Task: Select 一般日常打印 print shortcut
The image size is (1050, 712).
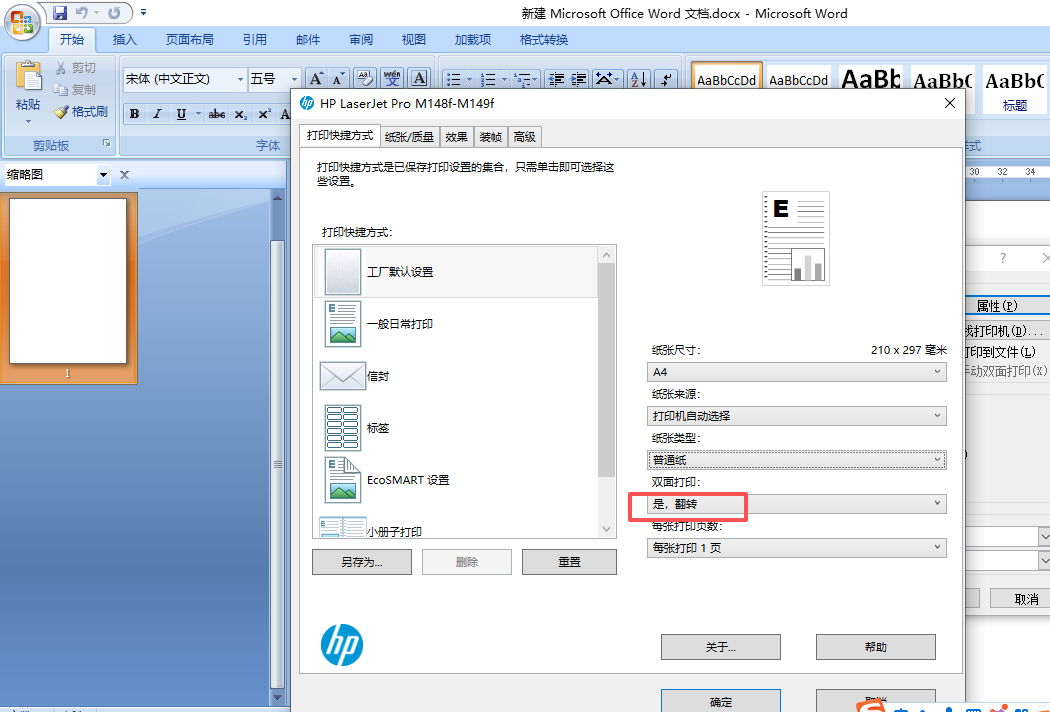Action: [455, 324]
